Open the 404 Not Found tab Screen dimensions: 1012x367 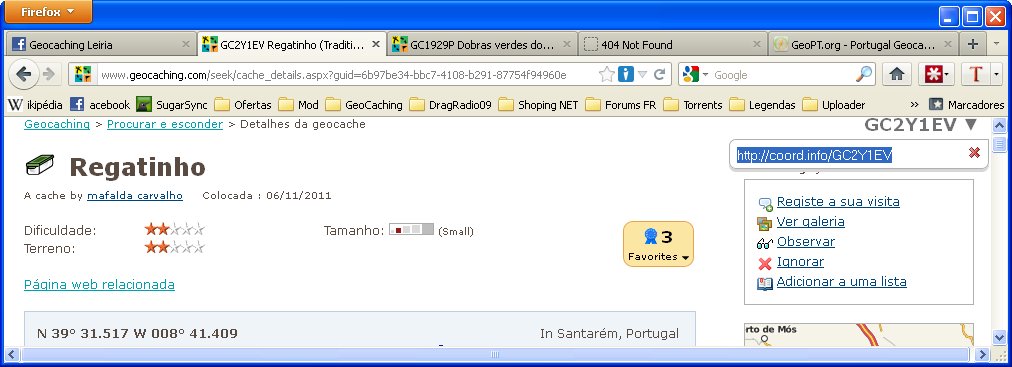pyautogui.click(x=672, y=45)
